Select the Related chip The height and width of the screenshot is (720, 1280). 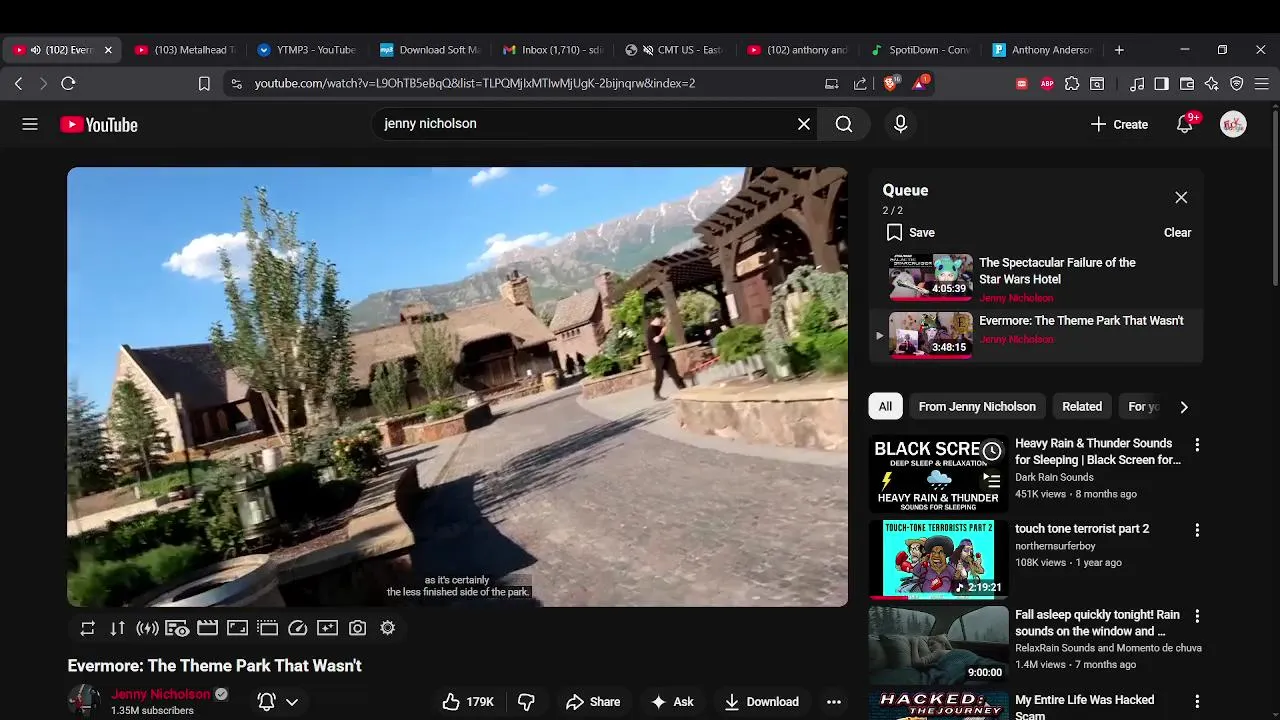click(x=1082, y=406)
